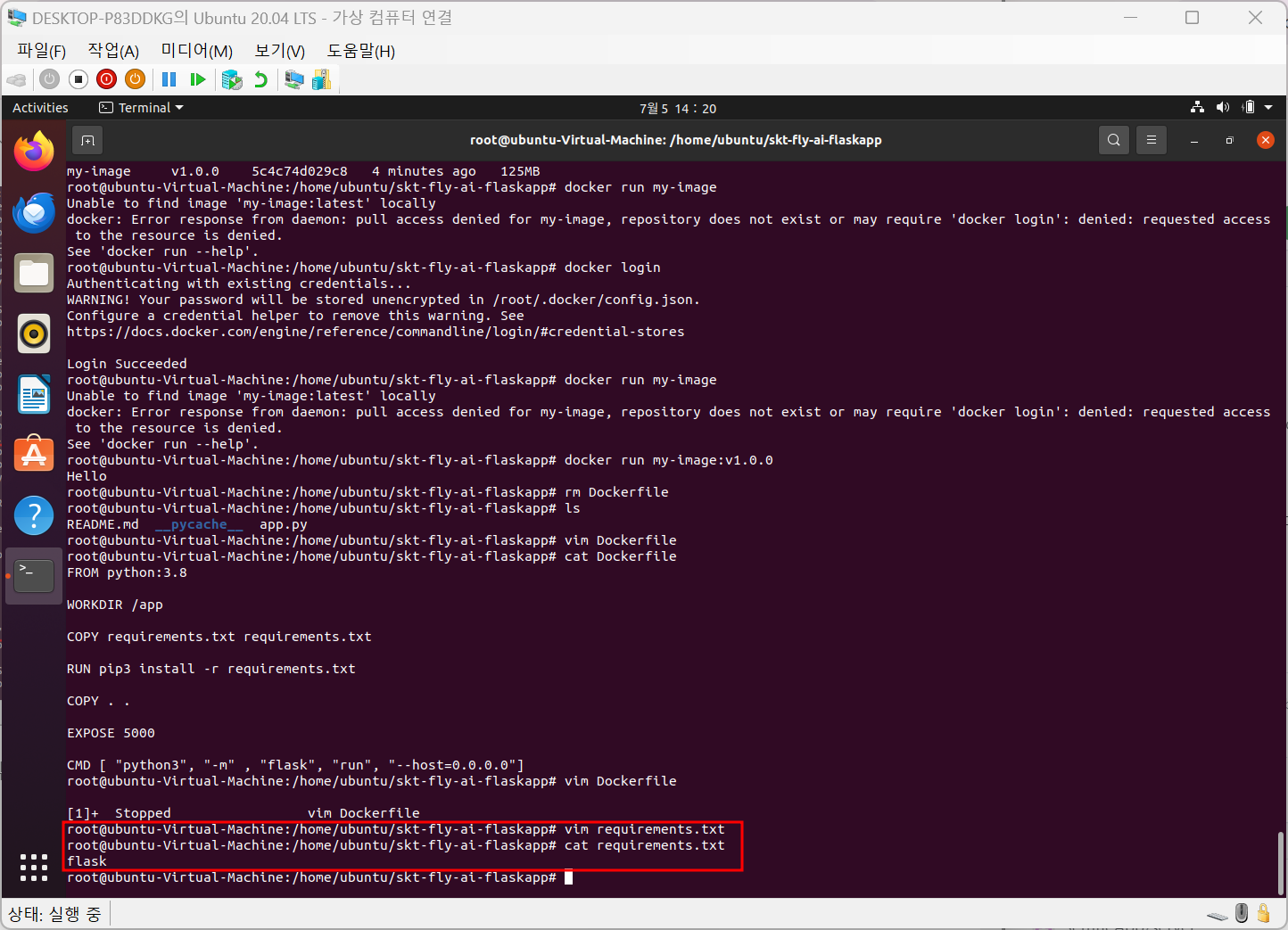Open Ubuntu Software from the dock

pos(34,455)
